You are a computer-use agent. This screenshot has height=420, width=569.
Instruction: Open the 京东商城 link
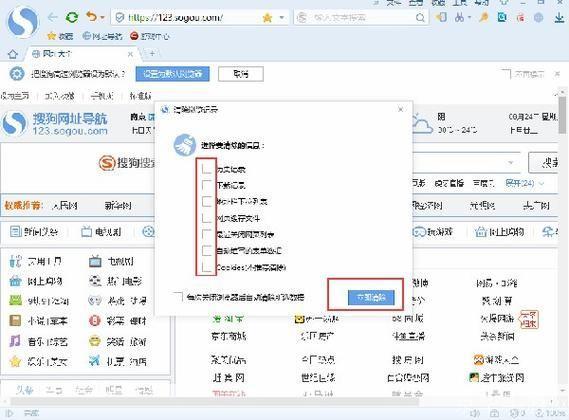[x=229, y=336]
